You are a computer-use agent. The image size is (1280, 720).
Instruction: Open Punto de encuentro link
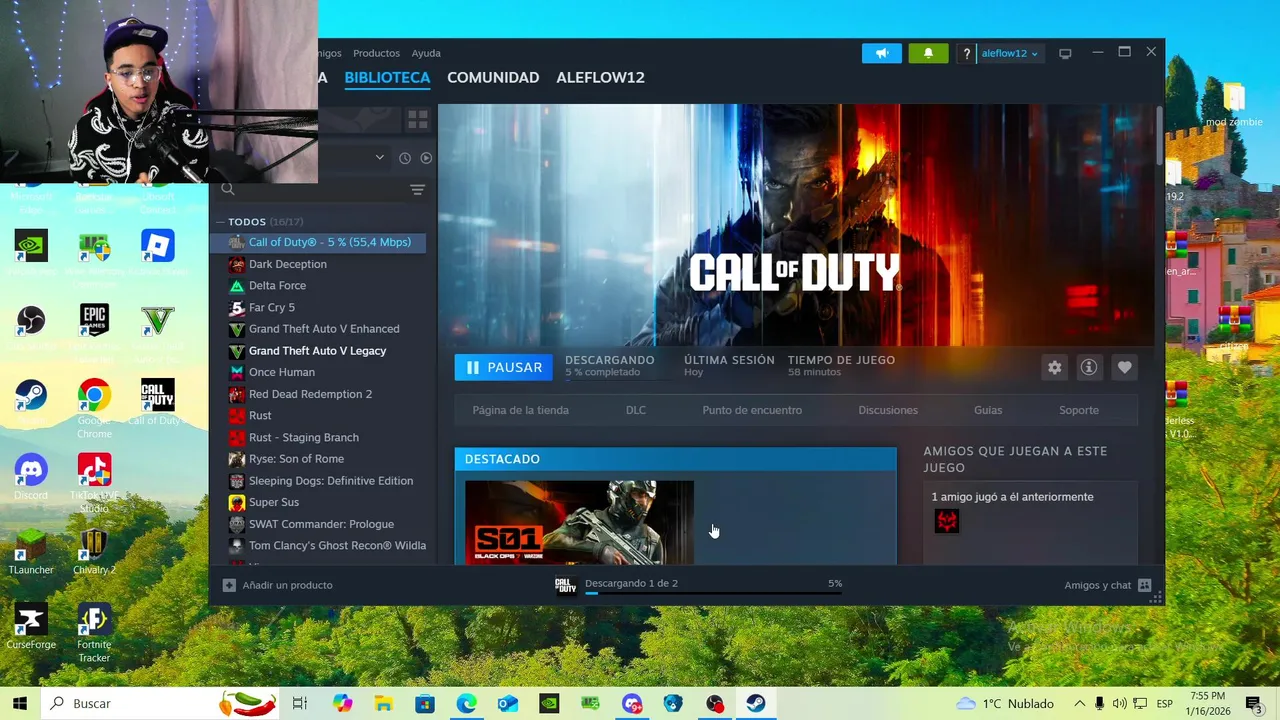click(x=752, y=410)
